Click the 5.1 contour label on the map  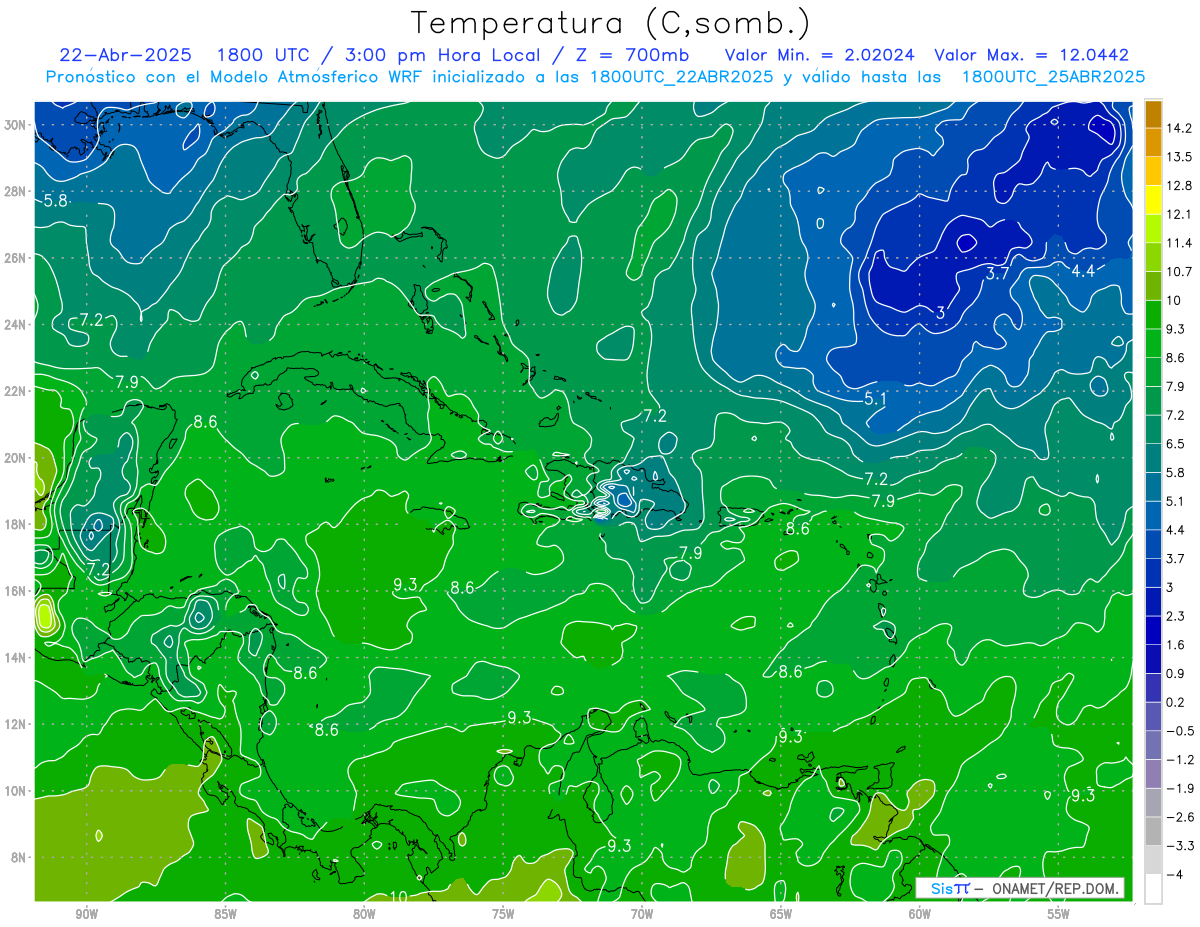876,399
